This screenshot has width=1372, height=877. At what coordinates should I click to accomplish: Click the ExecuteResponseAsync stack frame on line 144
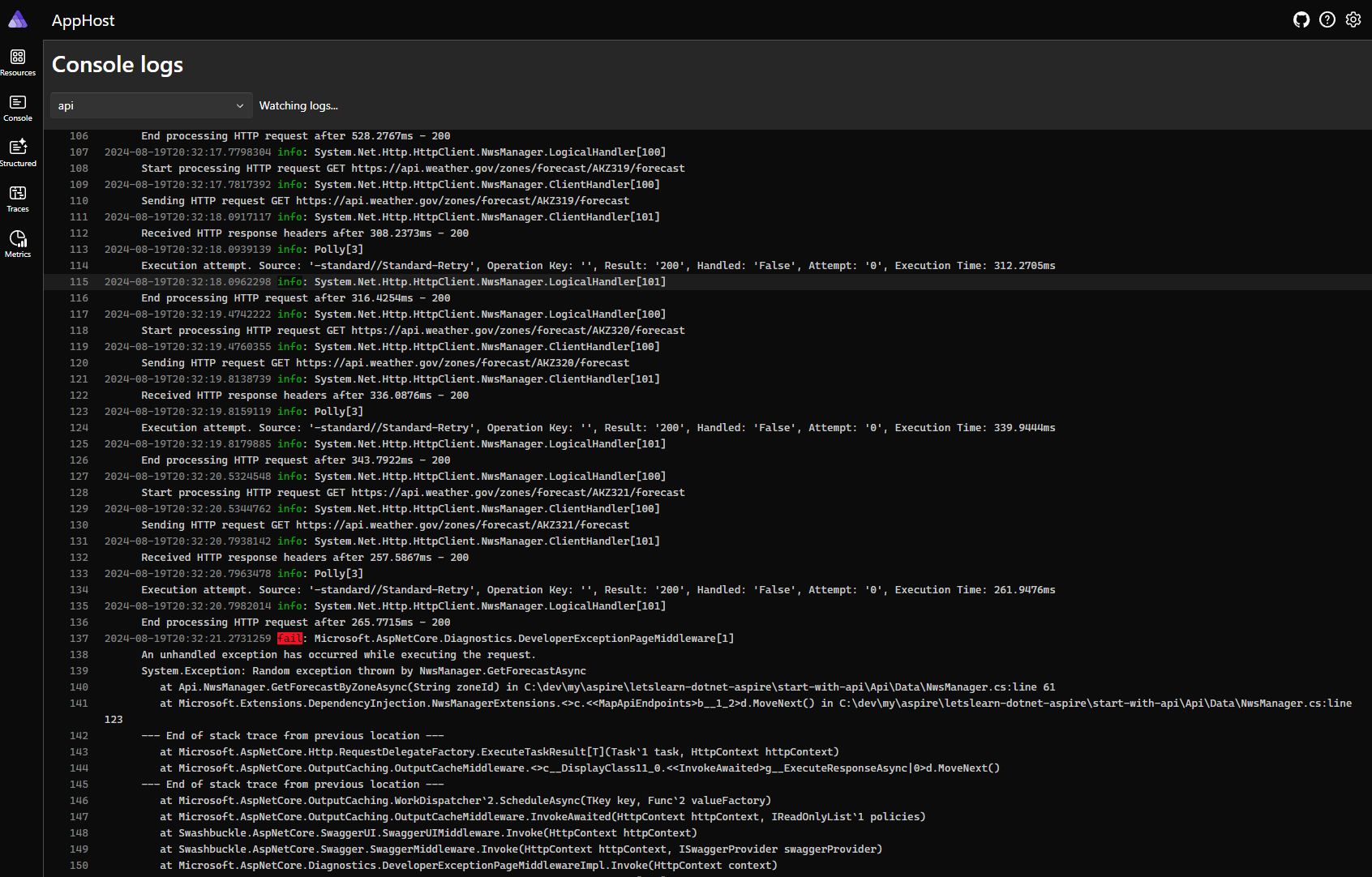point(580,768)
